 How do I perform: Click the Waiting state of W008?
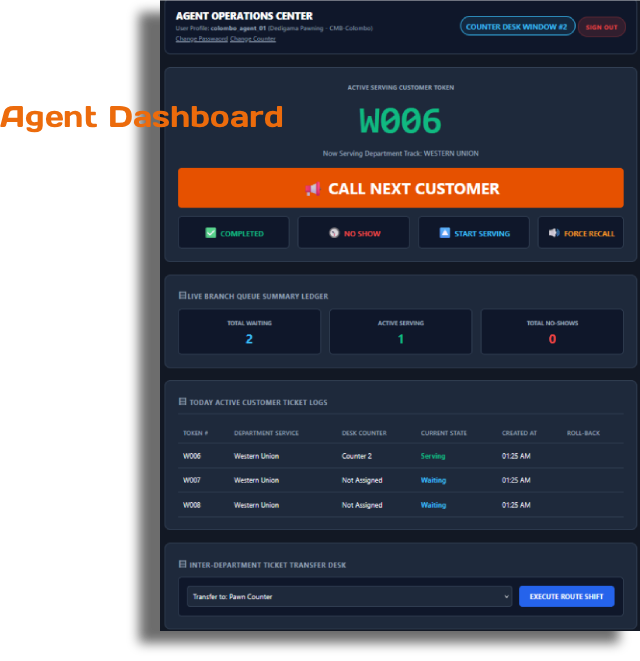click(433, 505)
